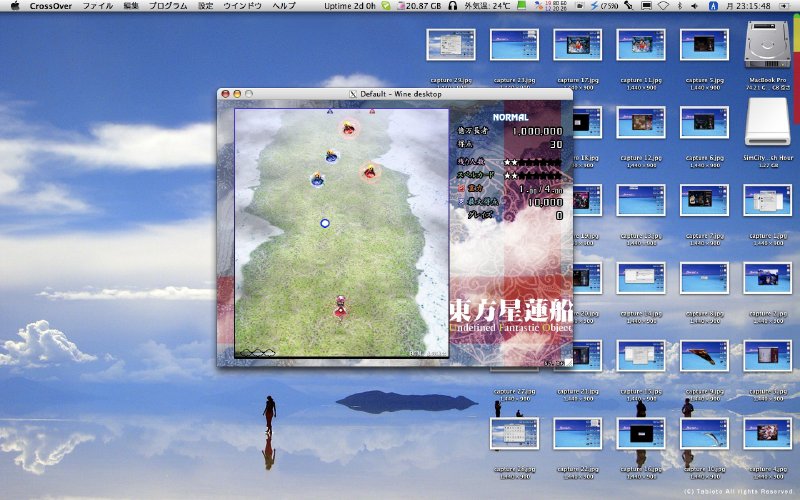The height and width of the screenshot is (500, 800).
Task: Click the clock showing 月 23:15:48
Action: point(747,6)
